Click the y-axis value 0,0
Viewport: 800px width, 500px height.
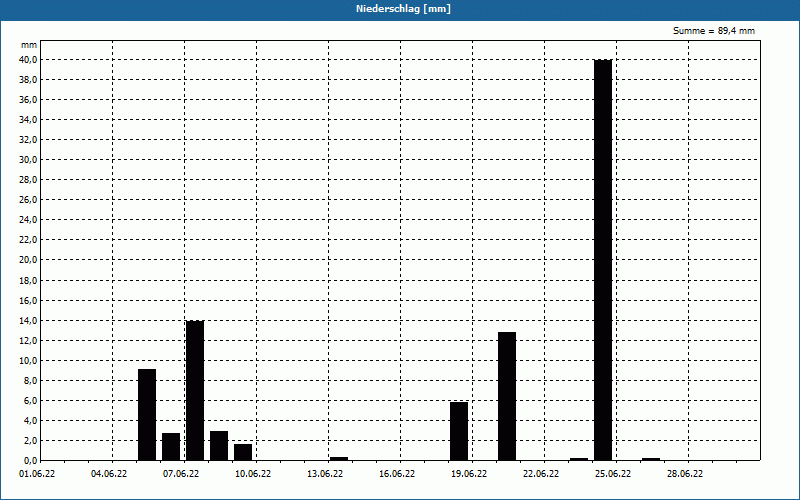pyautogui.click(x=31, y=461)
